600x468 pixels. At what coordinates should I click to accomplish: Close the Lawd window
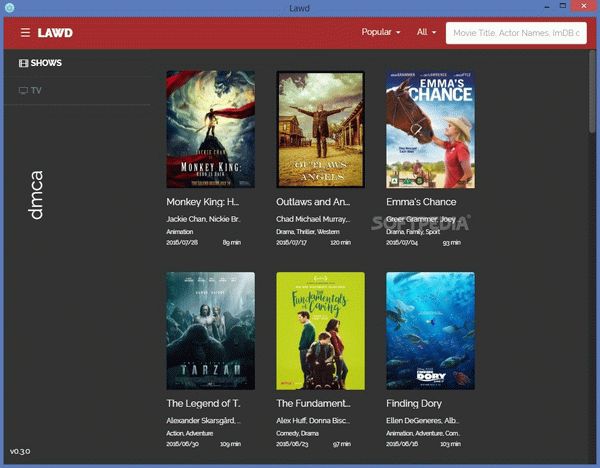tap(584, 6)
